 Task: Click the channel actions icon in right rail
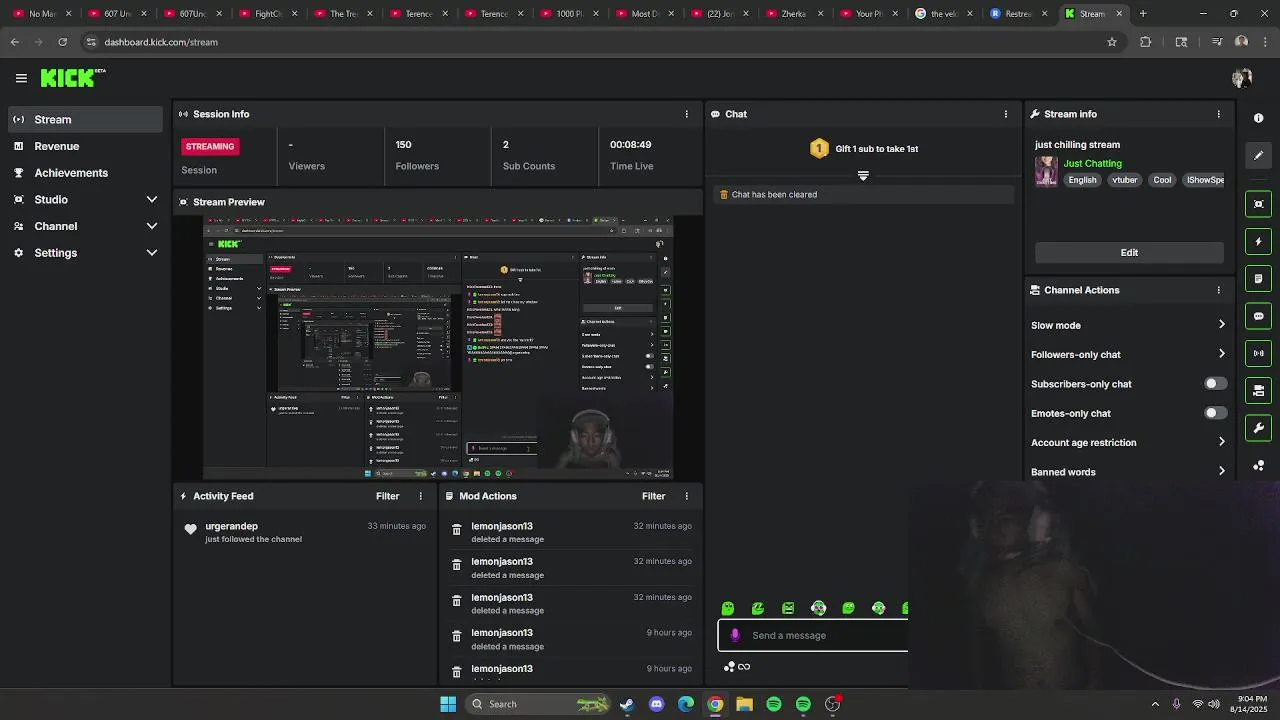tap(1258, 391)
